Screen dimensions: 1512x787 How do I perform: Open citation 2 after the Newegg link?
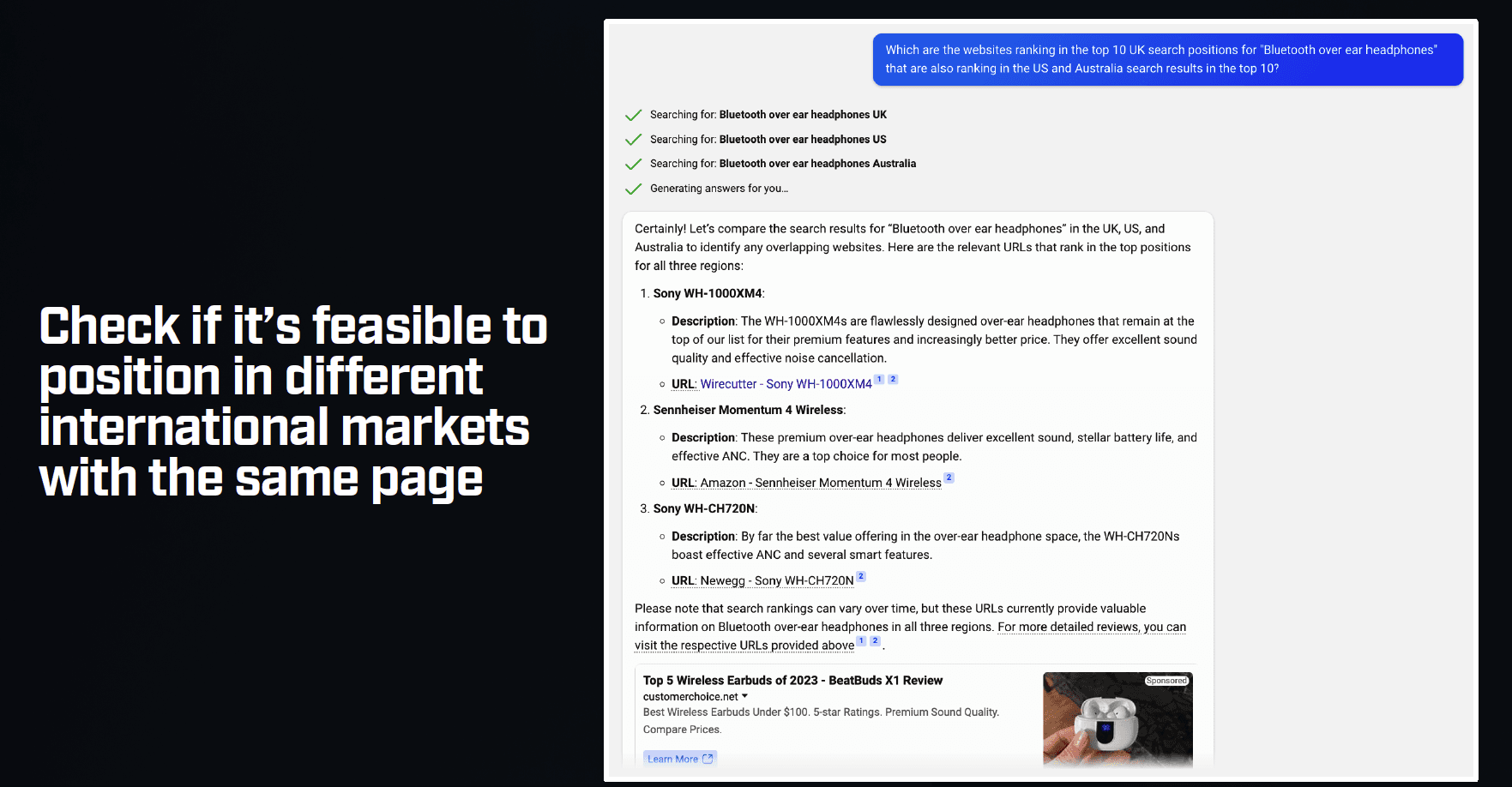(x=861, y=575)
